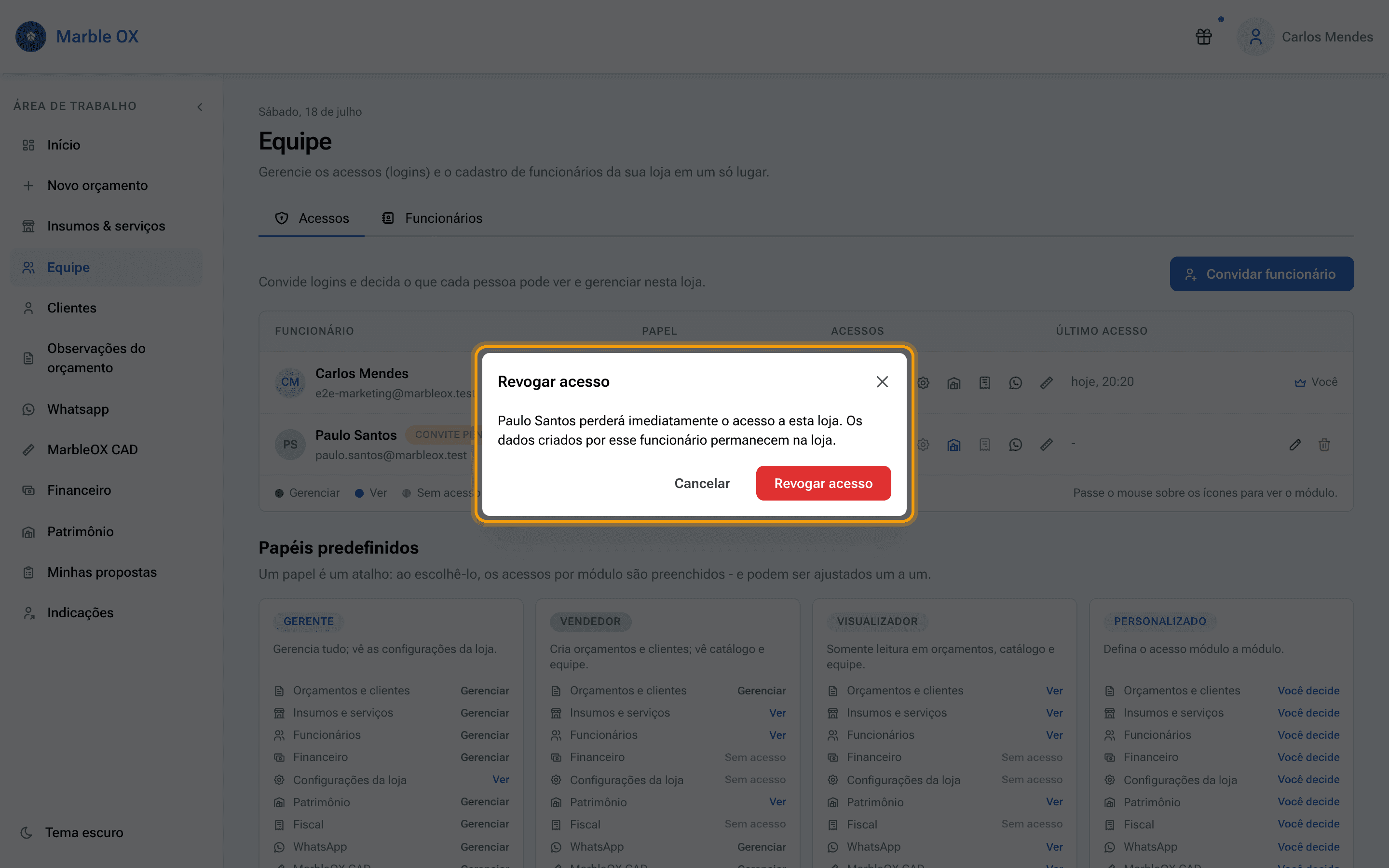Click the 'Ver' legend item below table
The image size is (1389, 868).
[x=371, y=493]
